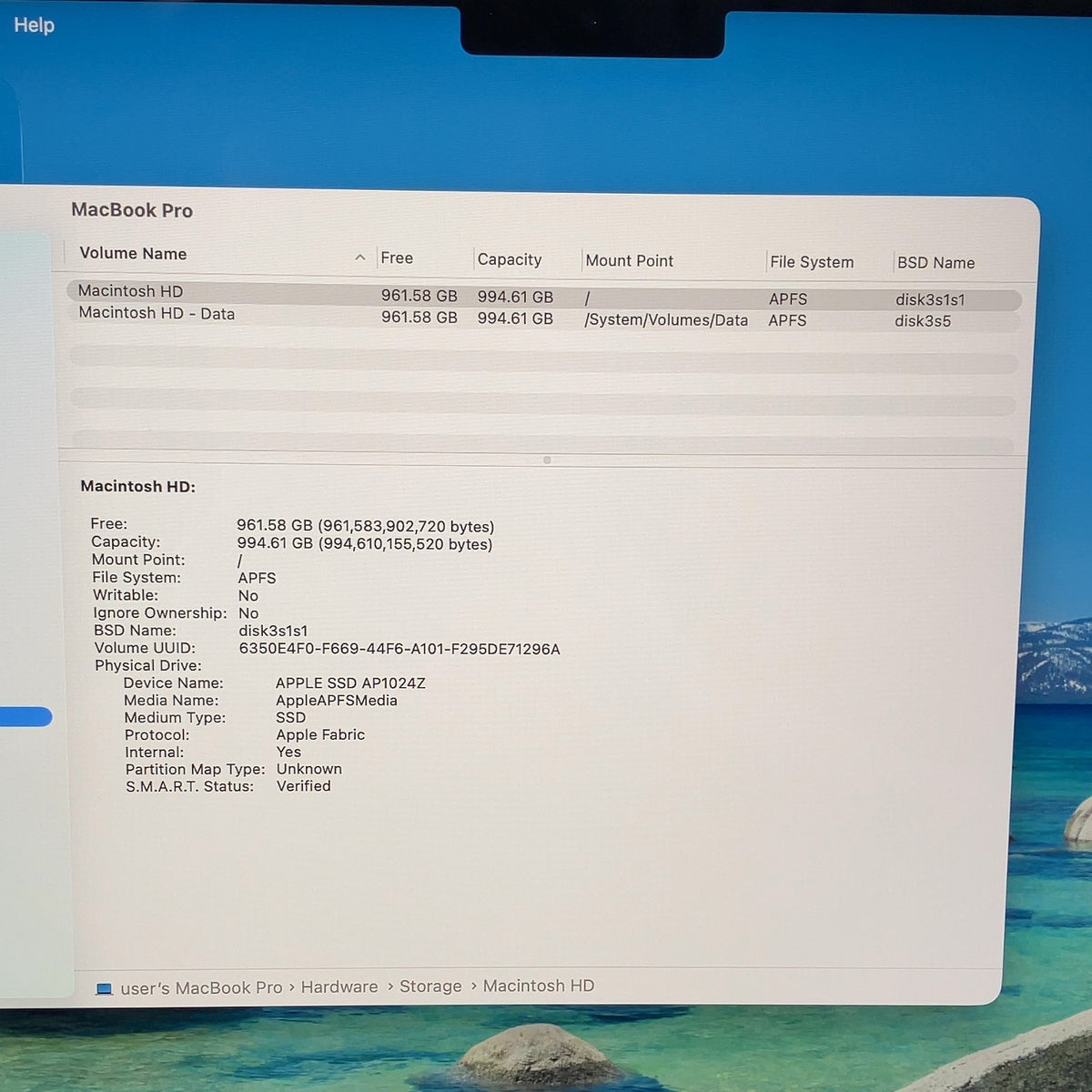Viewport: 1092px width, 1092px height.
Task: Go to user's MacBook Pro in path bar
Action: pos(201,987)
